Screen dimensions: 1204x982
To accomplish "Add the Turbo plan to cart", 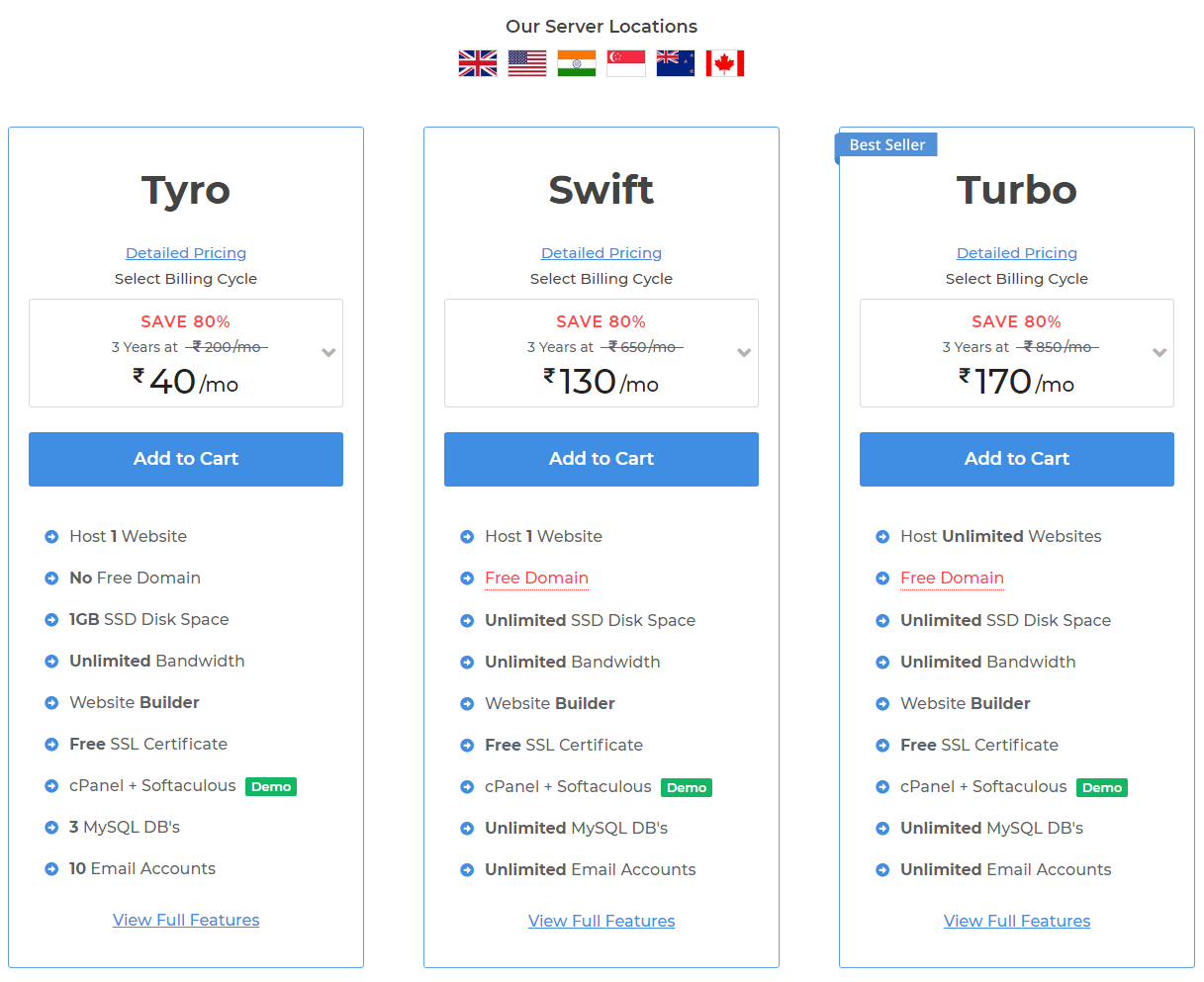I will (1017, 459).
